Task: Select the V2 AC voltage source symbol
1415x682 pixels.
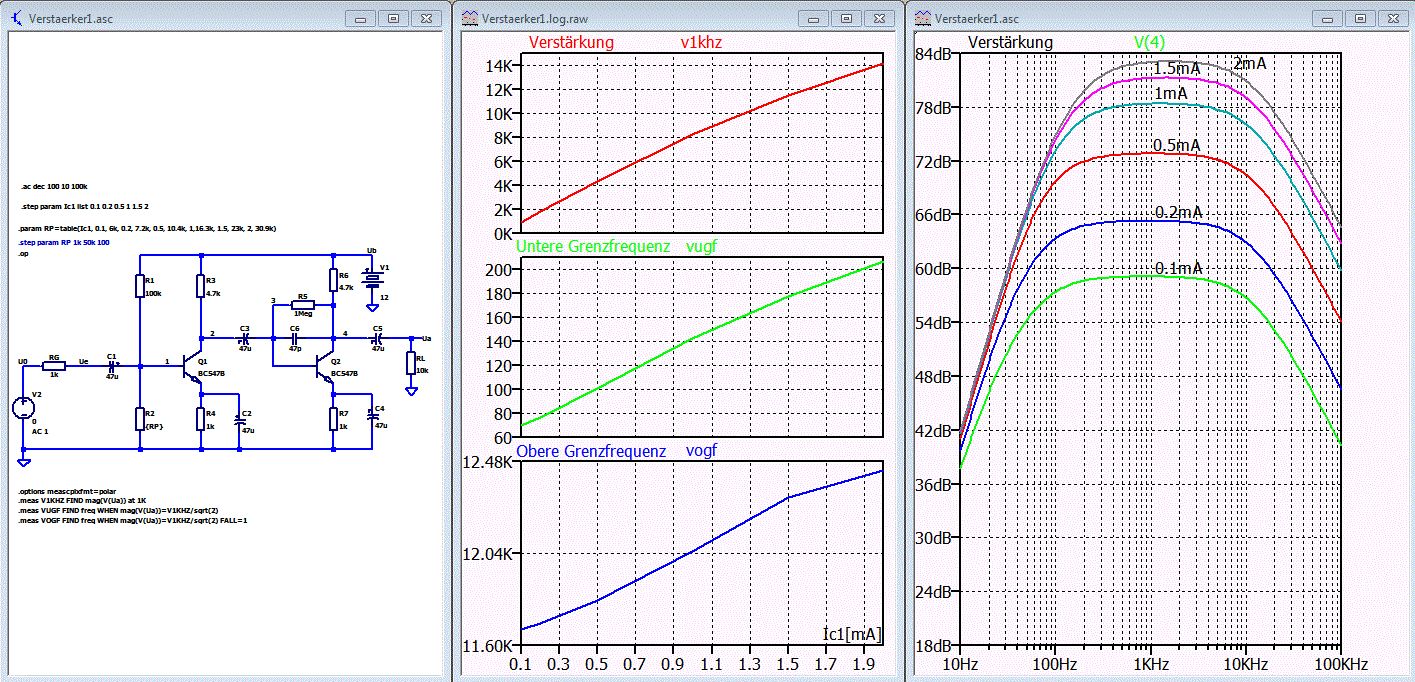Action: (x=23, y=408)
